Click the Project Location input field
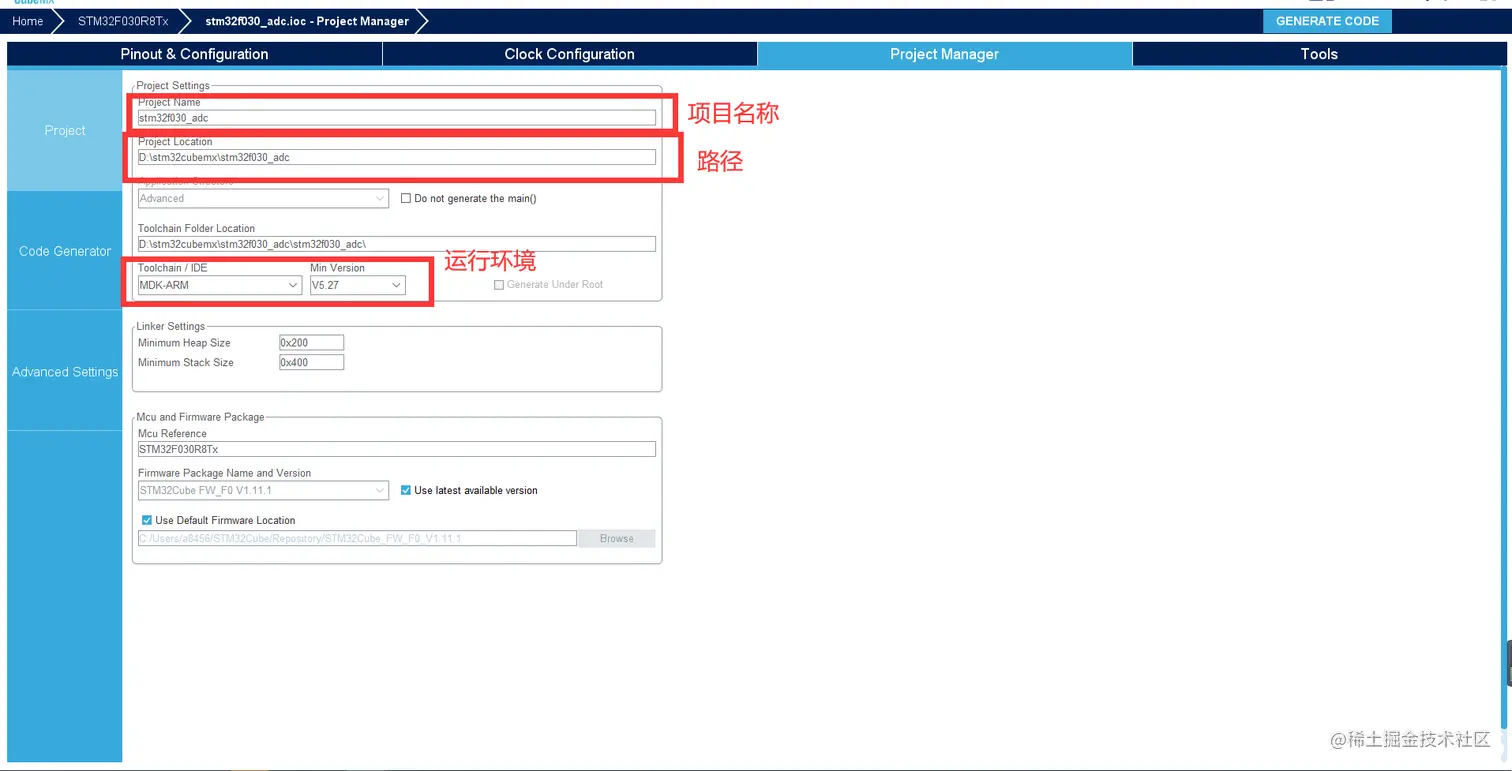This screenshot has width=1512, height=771. click(x=397, y=157)
